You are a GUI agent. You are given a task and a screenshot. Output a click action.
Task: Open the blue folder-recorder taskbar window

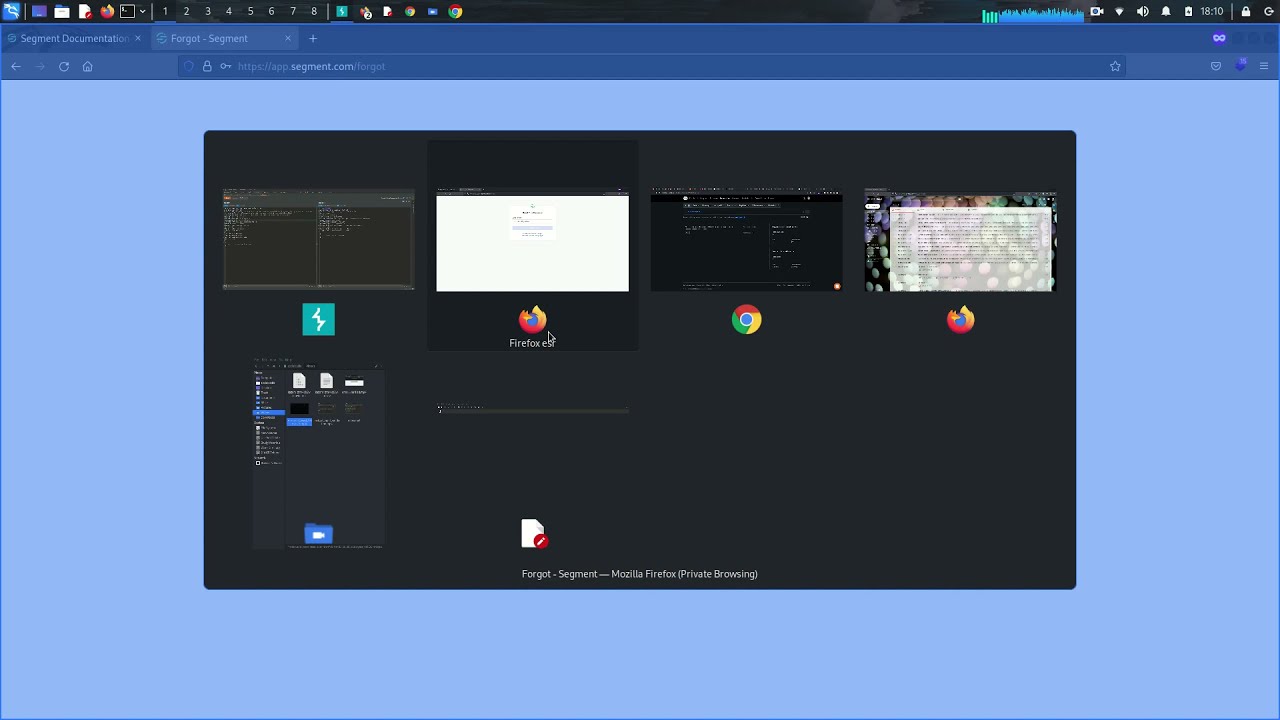(432, 12)
